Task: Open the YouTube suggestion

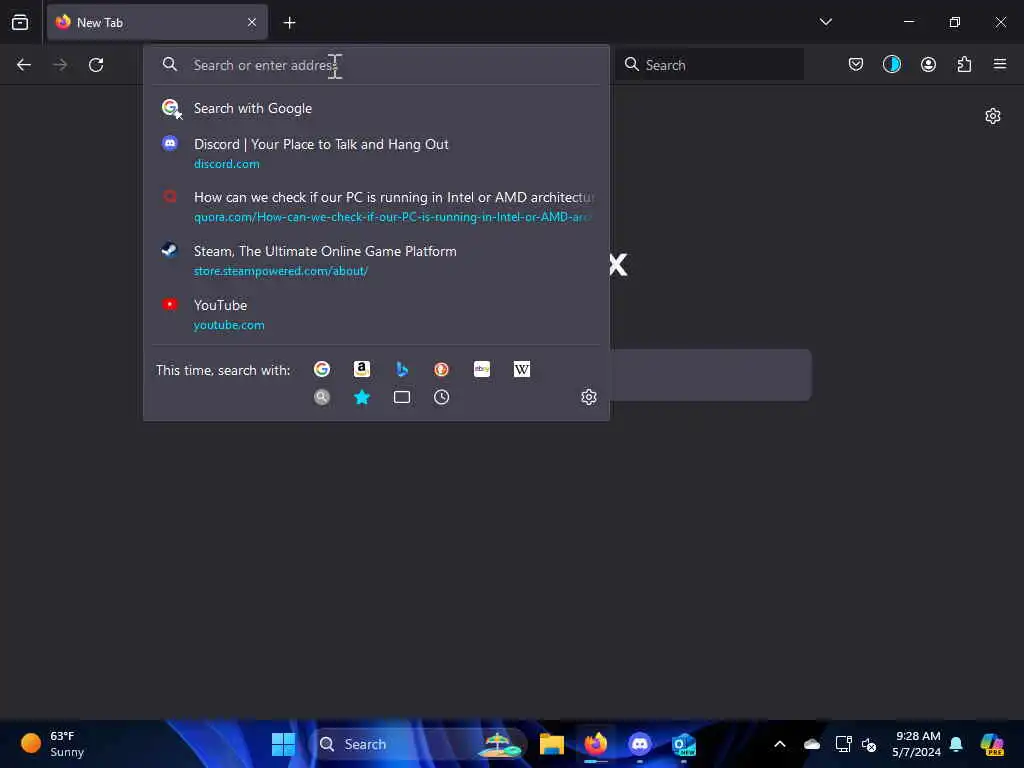Action: [376, 315]
